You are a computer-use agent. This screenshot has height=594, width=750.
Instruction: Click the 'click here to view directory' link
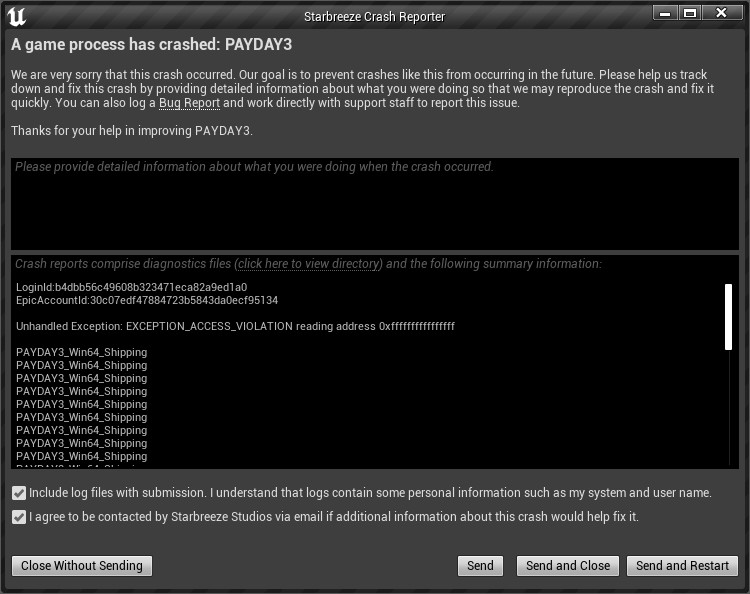pyautogui.click(x=310, y=264)
